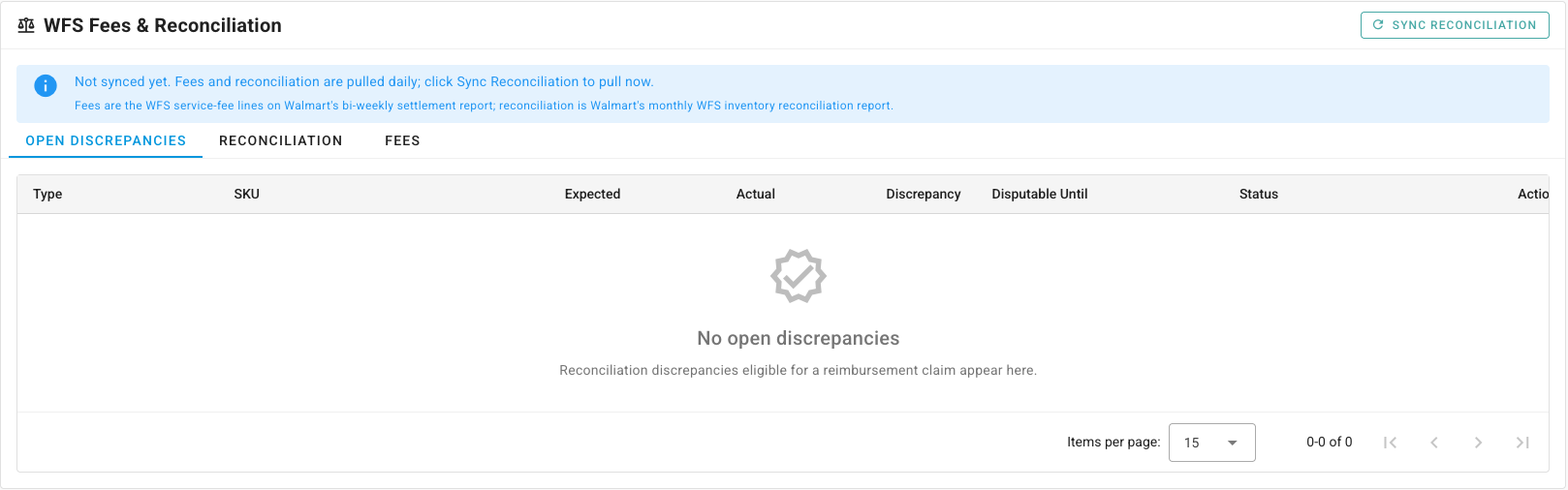Screen dimensions: 1568x490
Task: Click the SKU column header
Action: pyautogui.click(x=246, y=194)
